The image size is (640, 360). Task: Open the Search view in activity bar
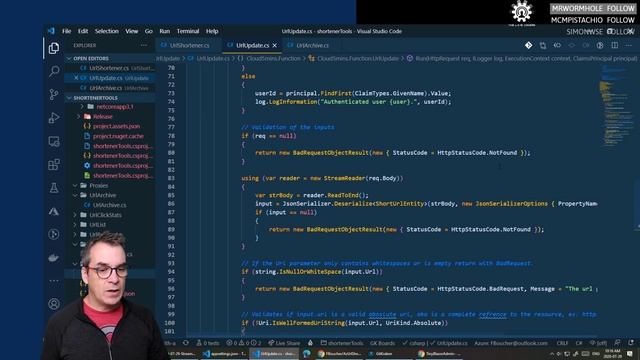(53, 71)
